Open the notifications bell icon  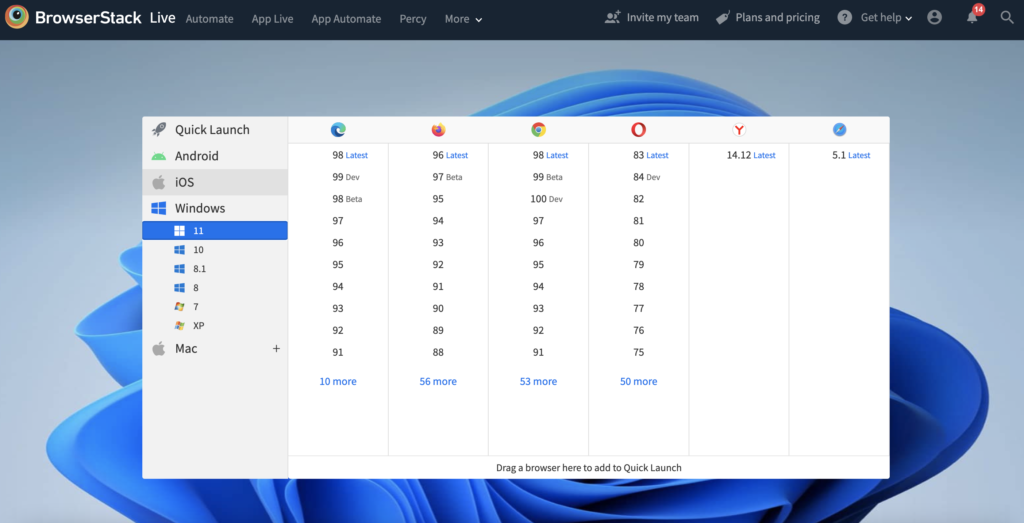pos(972,17)
